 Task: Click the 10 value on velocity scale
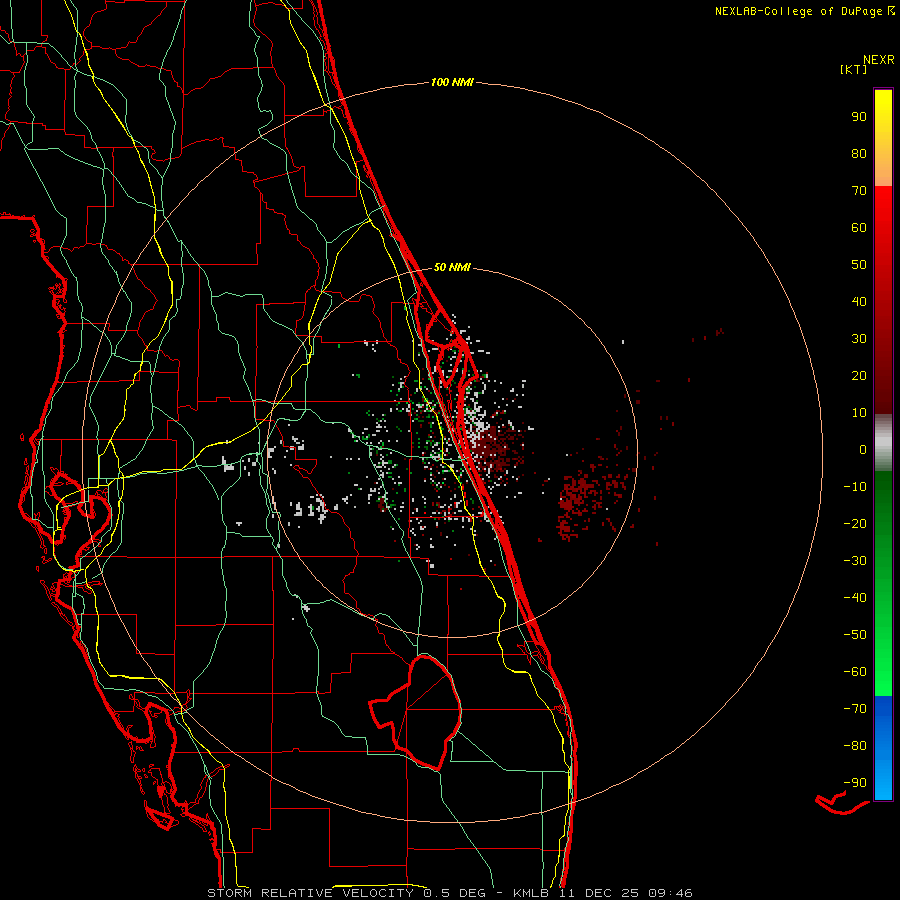859,413
